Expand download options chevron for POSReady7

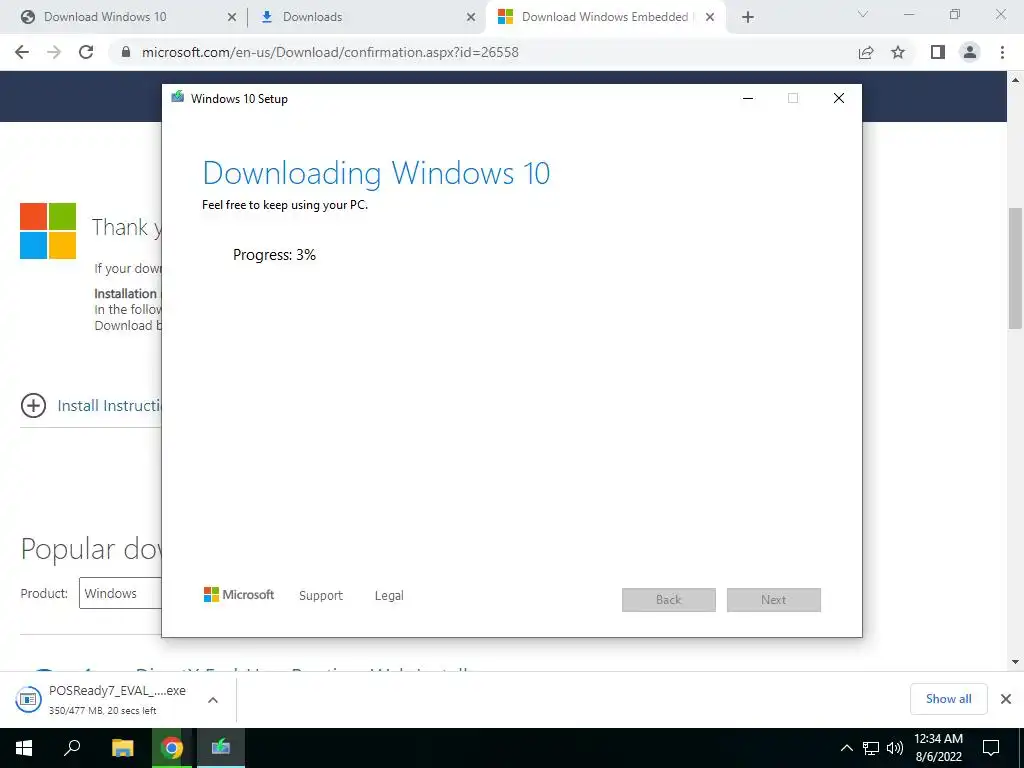(213, 700)
